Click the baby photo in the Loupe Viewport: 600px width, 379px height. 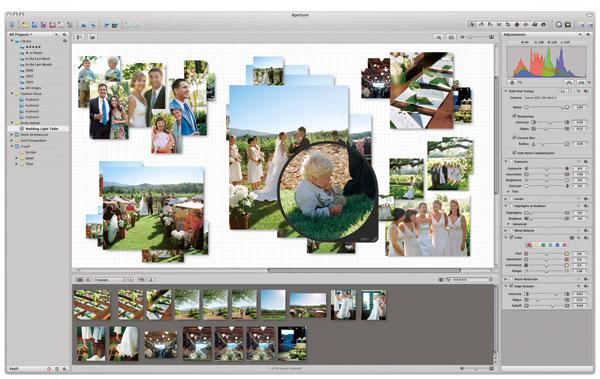(328, 192)
